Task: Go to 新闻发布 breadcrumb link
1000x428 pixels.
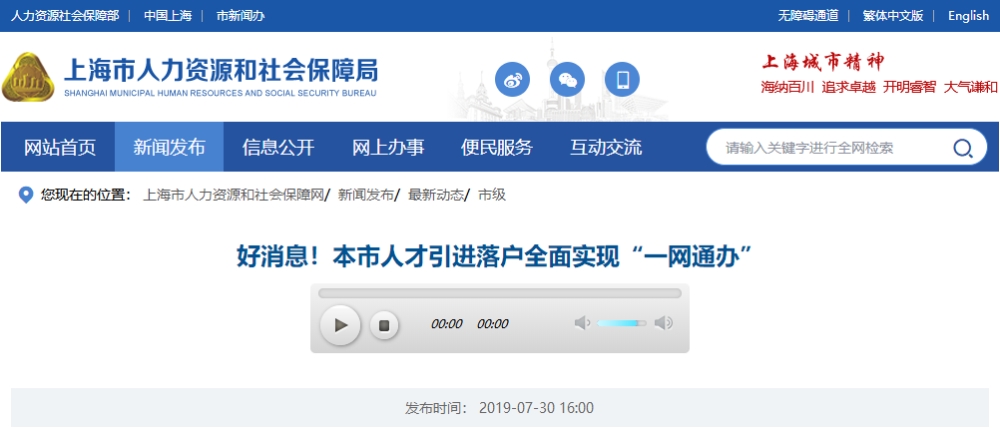Action: [365, 195]
